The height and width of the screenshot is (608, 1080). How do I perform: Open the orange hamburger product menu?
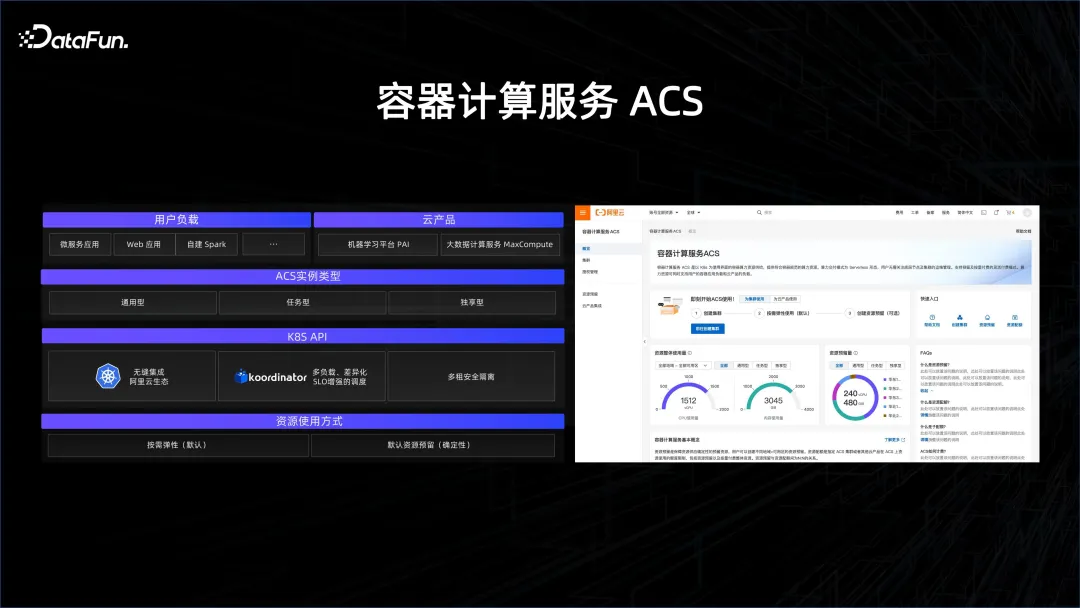[x=582, y=211]
